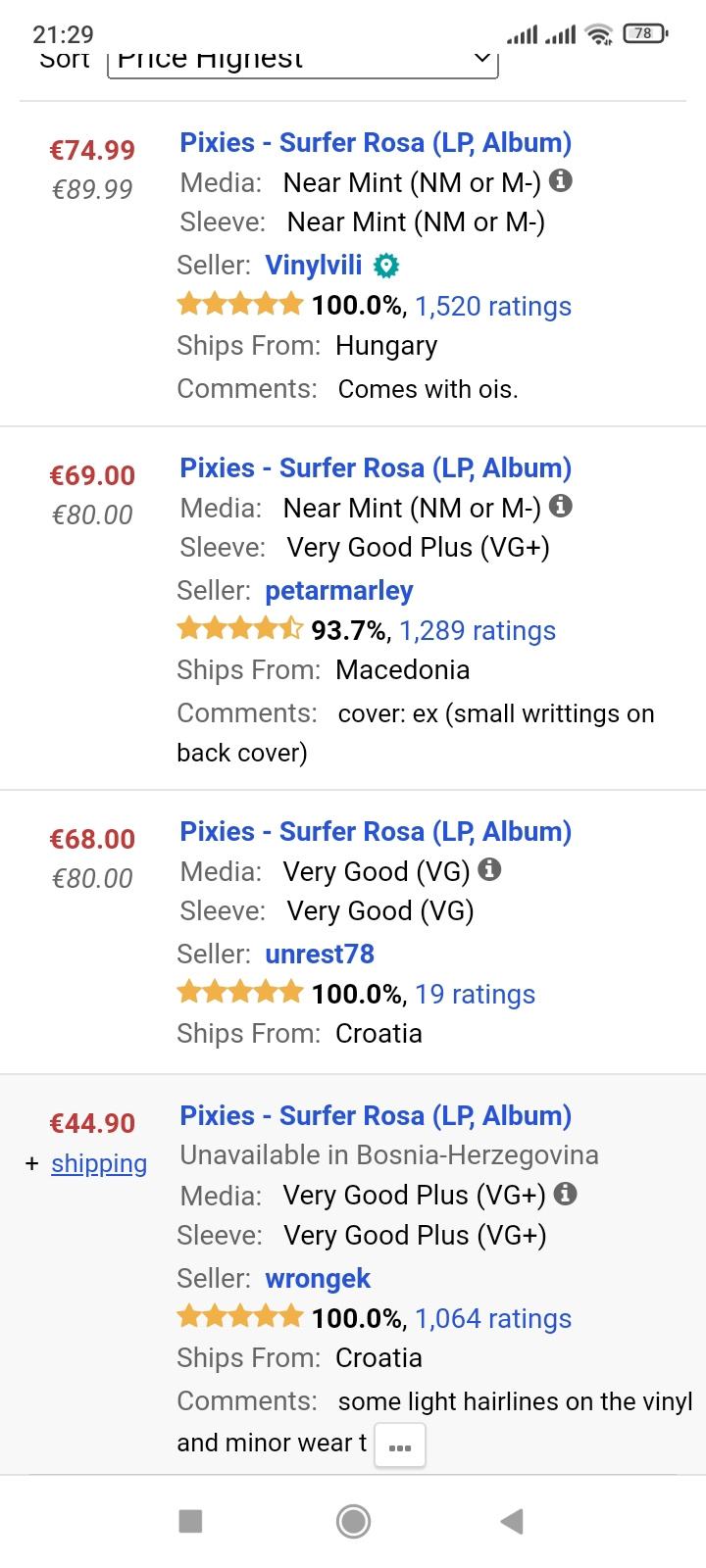
Task: Open wrongek's 1,064 ratings
Action: tap(493, 1318)
